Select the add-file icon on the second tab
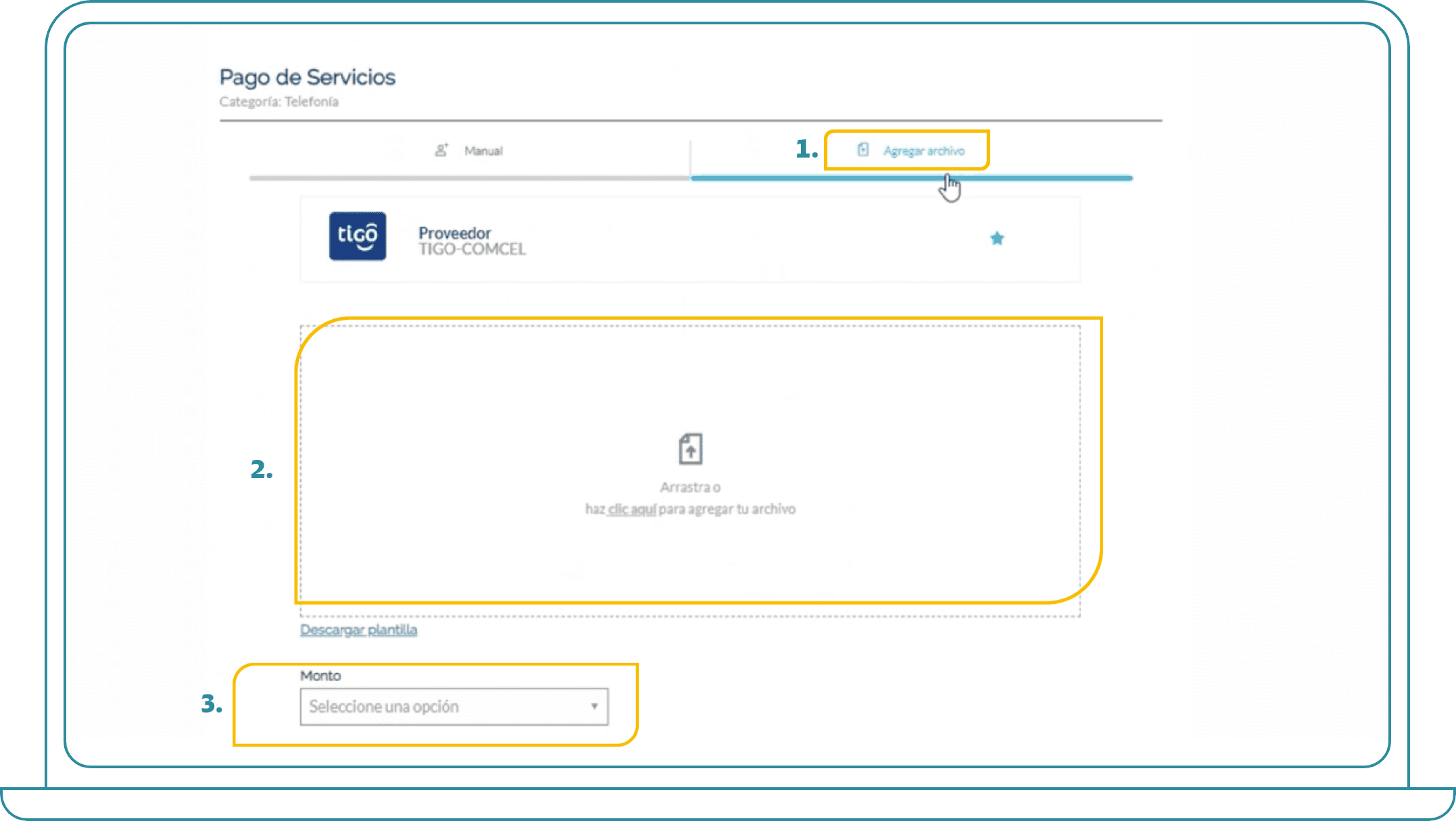This screenshot has height=821, width=1456. (863, 150)
